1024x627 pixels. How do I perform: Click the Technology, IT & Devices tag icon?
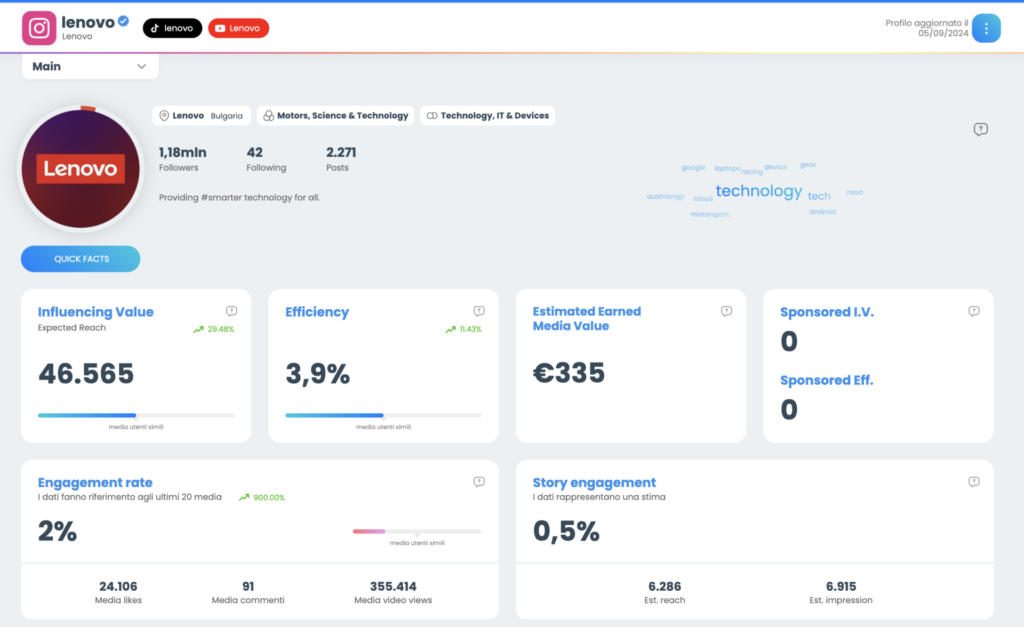point(432,116)
